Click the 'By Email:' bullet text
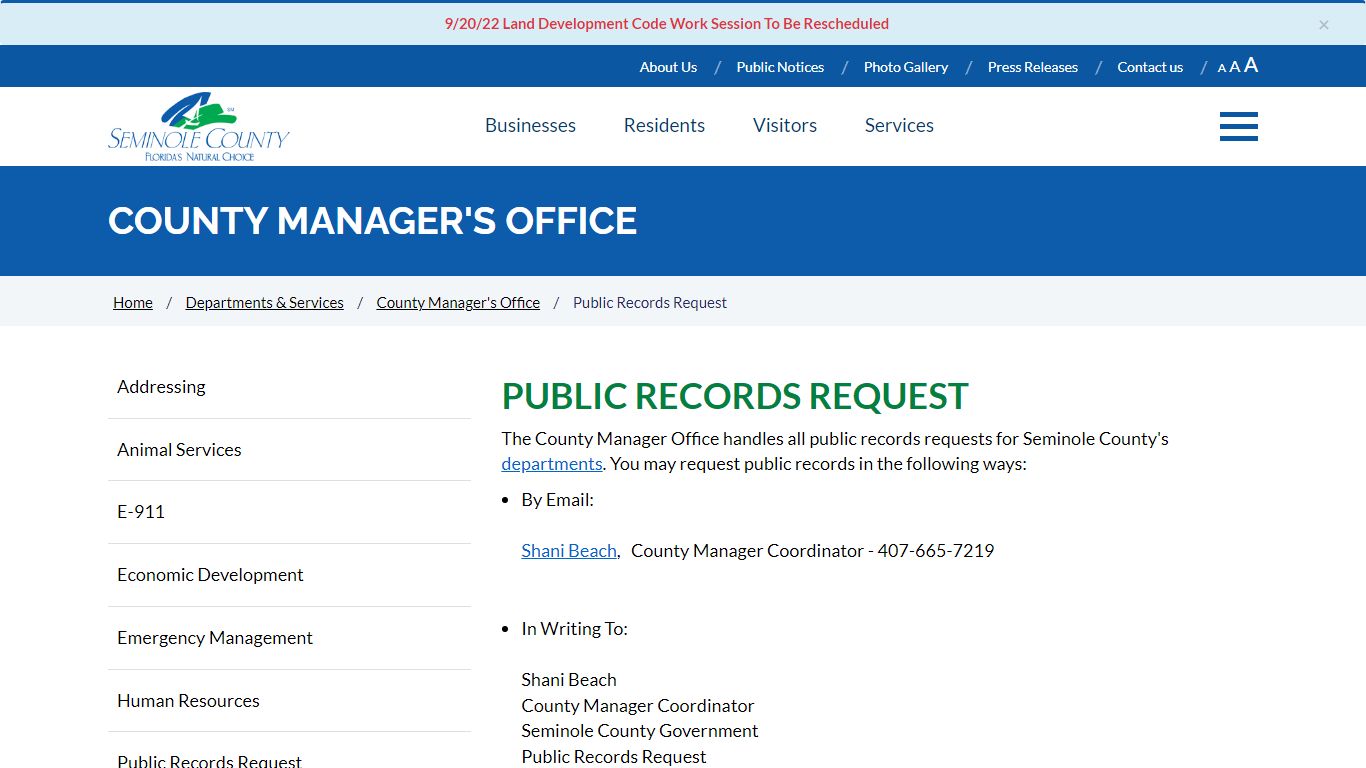The width and height of the screenshot is (1366, 768). 558,500
